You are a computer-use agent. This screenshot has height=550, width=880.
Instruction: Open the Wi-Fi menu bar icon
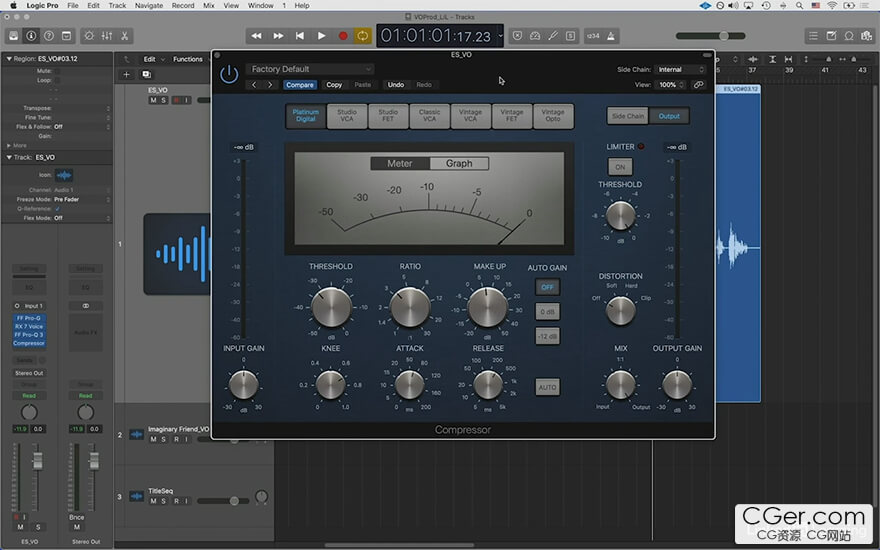tap(832, 6)
